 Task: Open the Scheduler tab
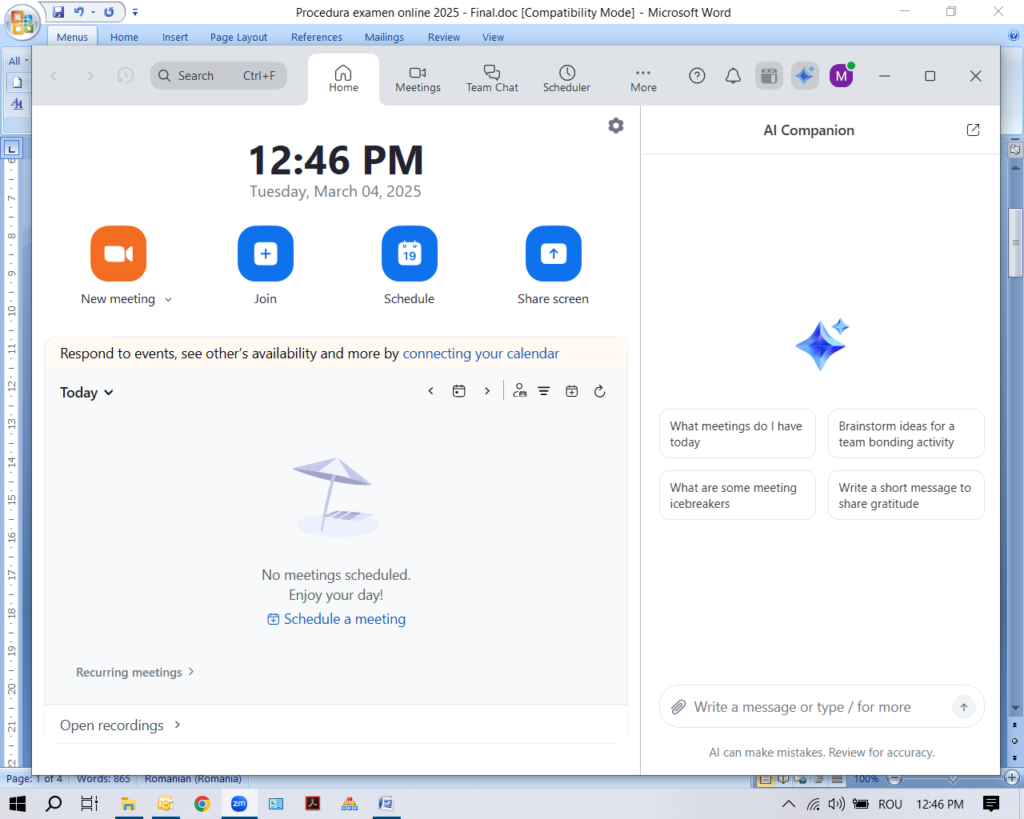click(x=567, y=79)
